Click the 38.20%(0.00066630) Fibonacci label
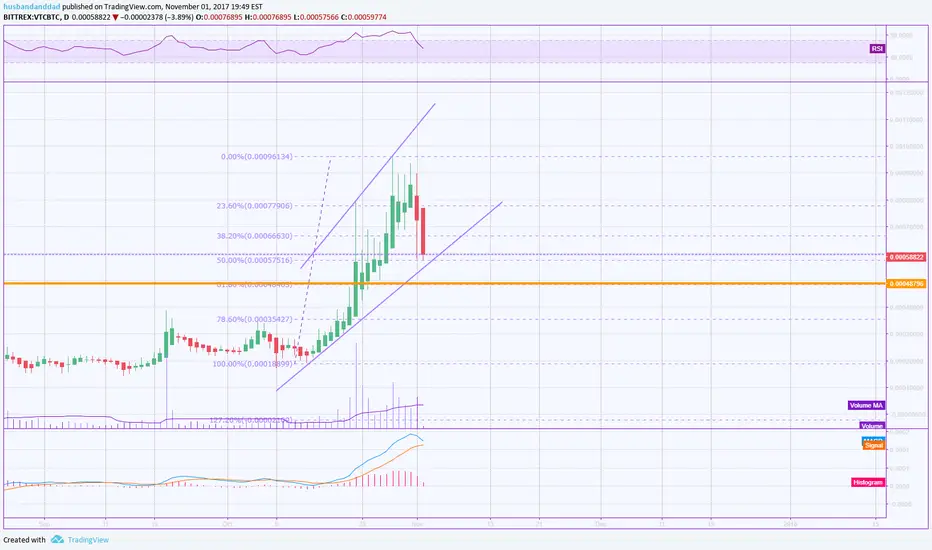 pos(254,235)
